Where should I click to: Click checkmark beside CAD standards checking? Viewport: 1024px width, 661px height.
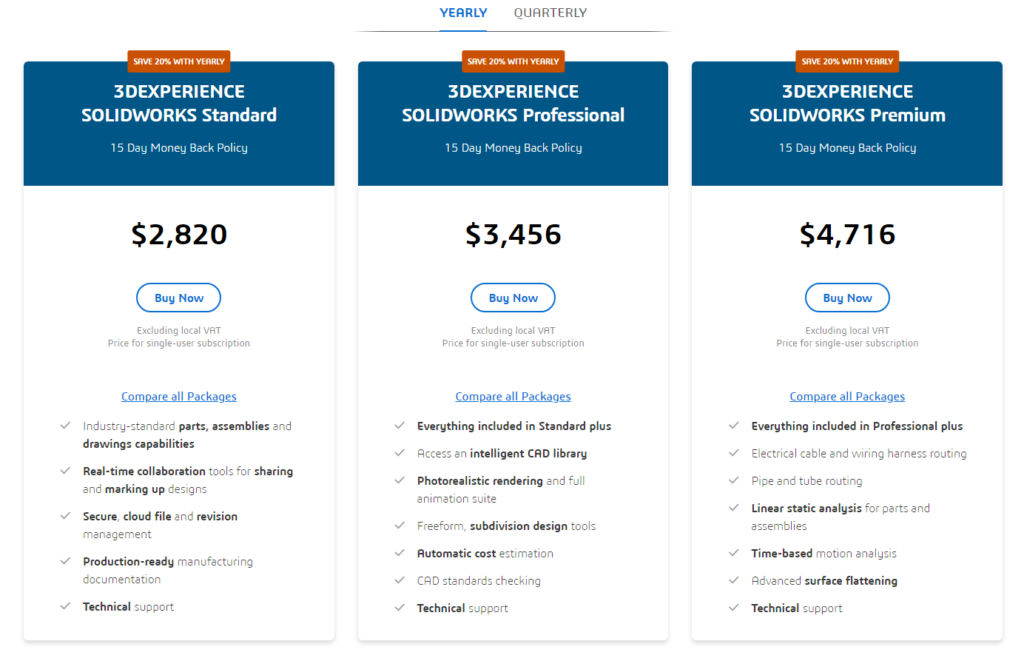(x=400, y=581)
